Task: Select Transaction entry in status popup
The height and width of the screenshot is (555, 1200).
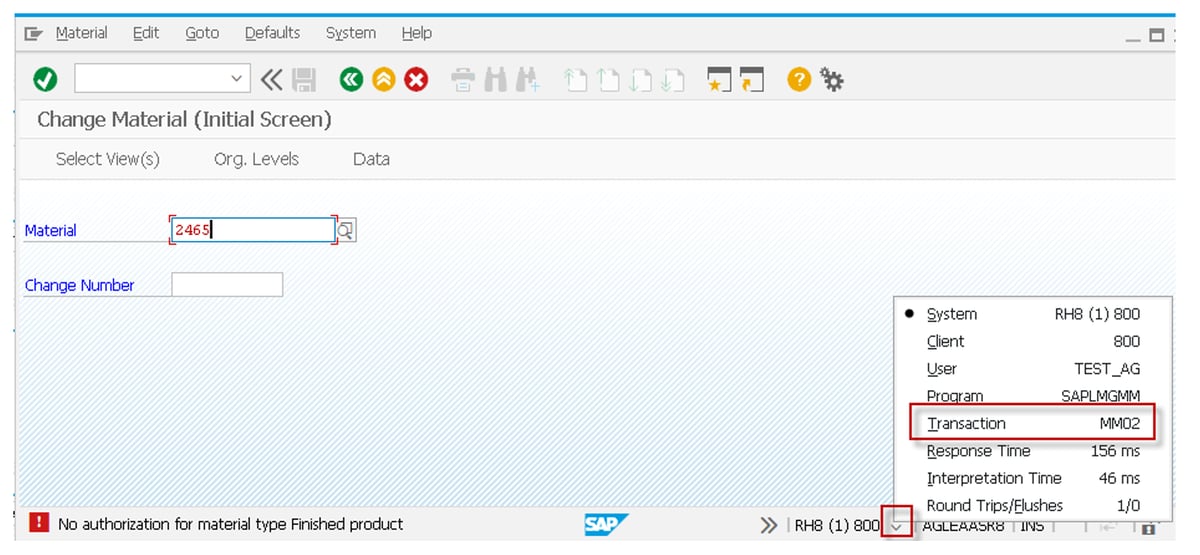Action: (x=1033, y=423)
